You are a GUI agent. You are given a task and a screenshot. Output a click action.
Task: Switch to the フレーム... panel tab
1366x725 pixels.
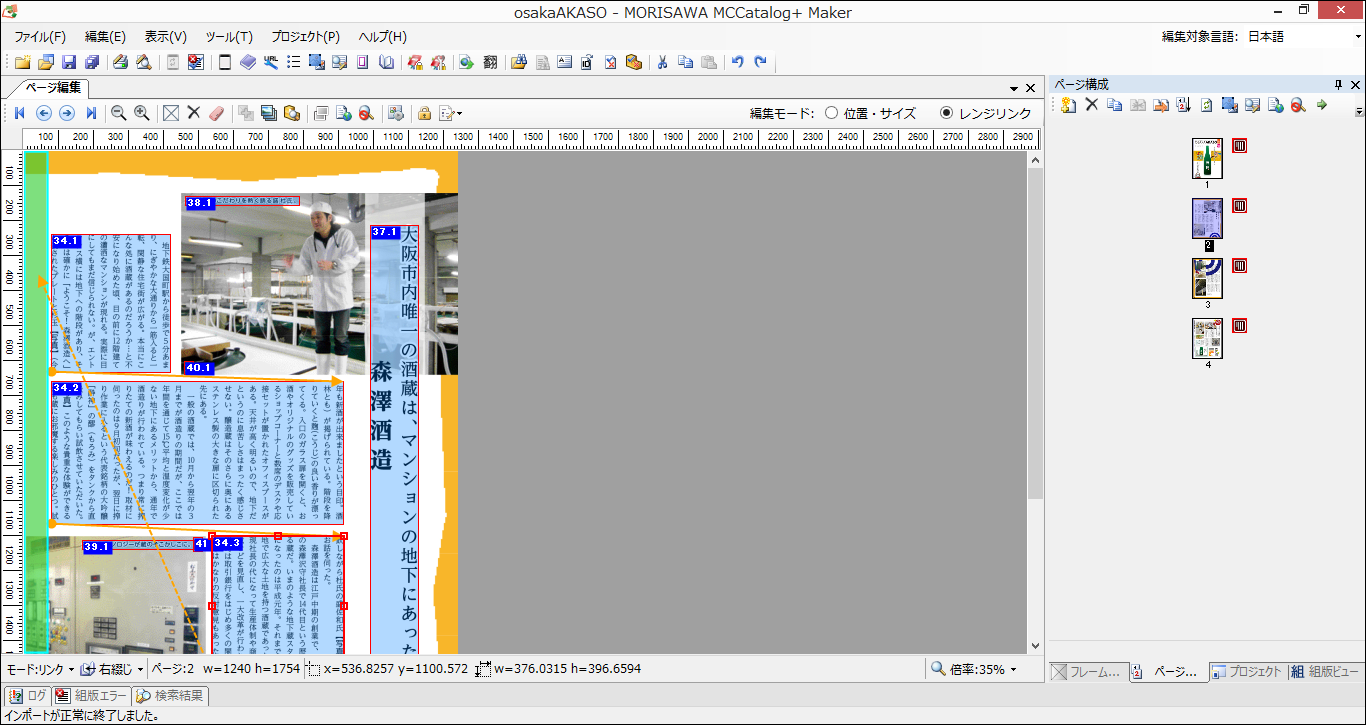pos(1087,672)
